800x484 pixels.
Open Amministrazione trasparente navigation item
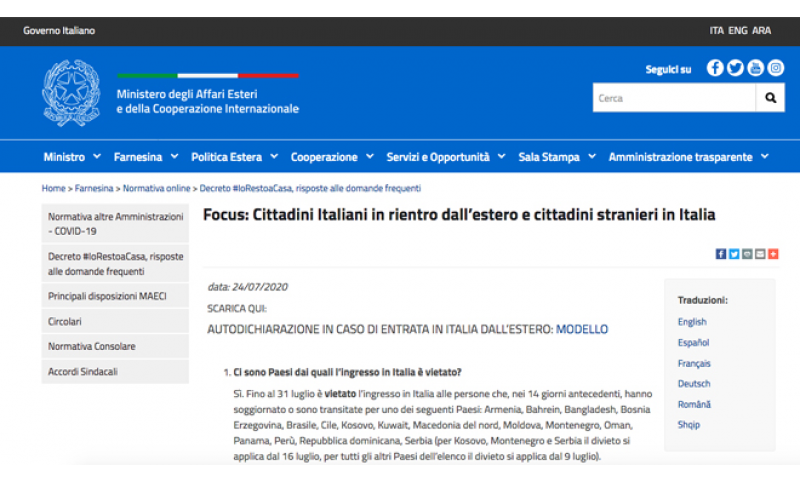point(681,157)
